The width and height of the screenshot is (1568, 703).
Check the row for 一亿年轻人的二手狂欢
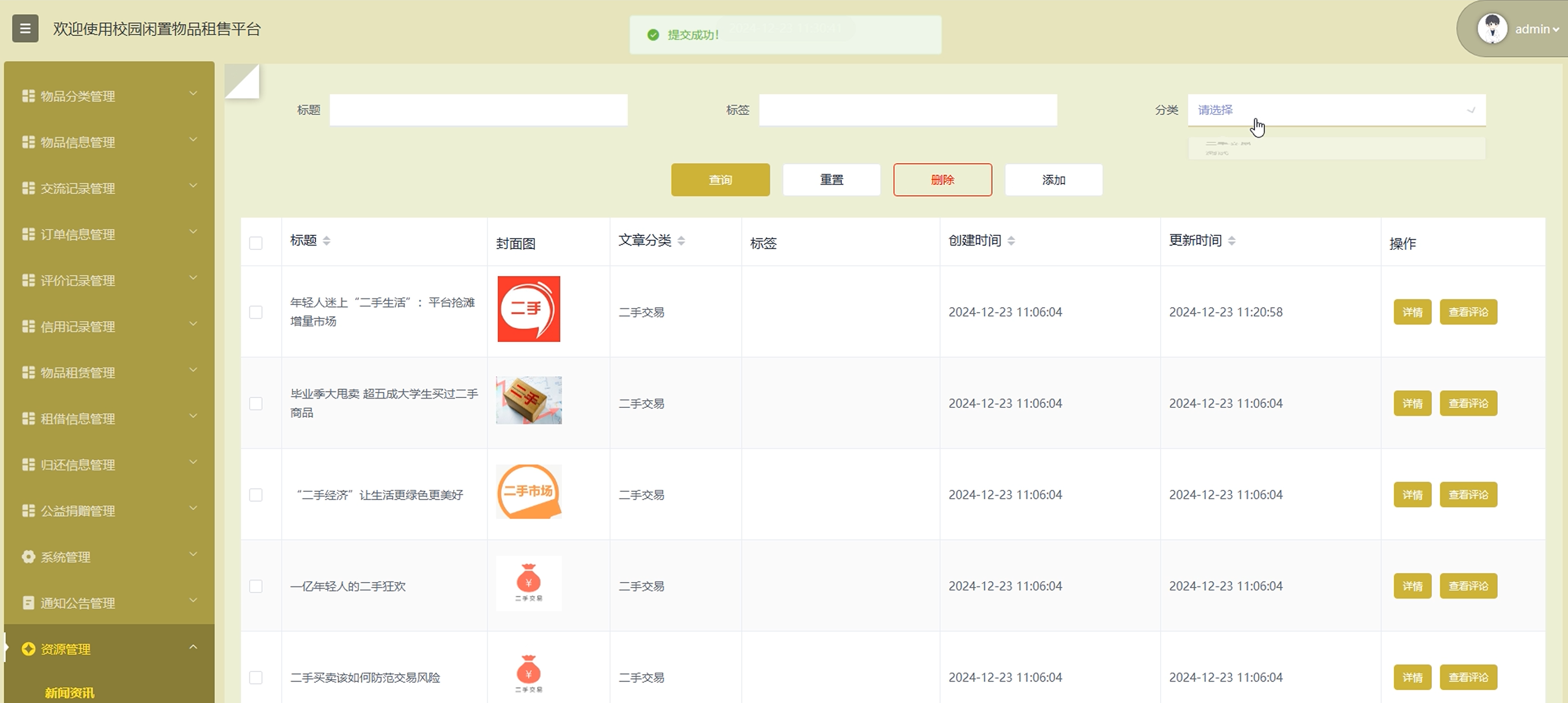(255, 585)
